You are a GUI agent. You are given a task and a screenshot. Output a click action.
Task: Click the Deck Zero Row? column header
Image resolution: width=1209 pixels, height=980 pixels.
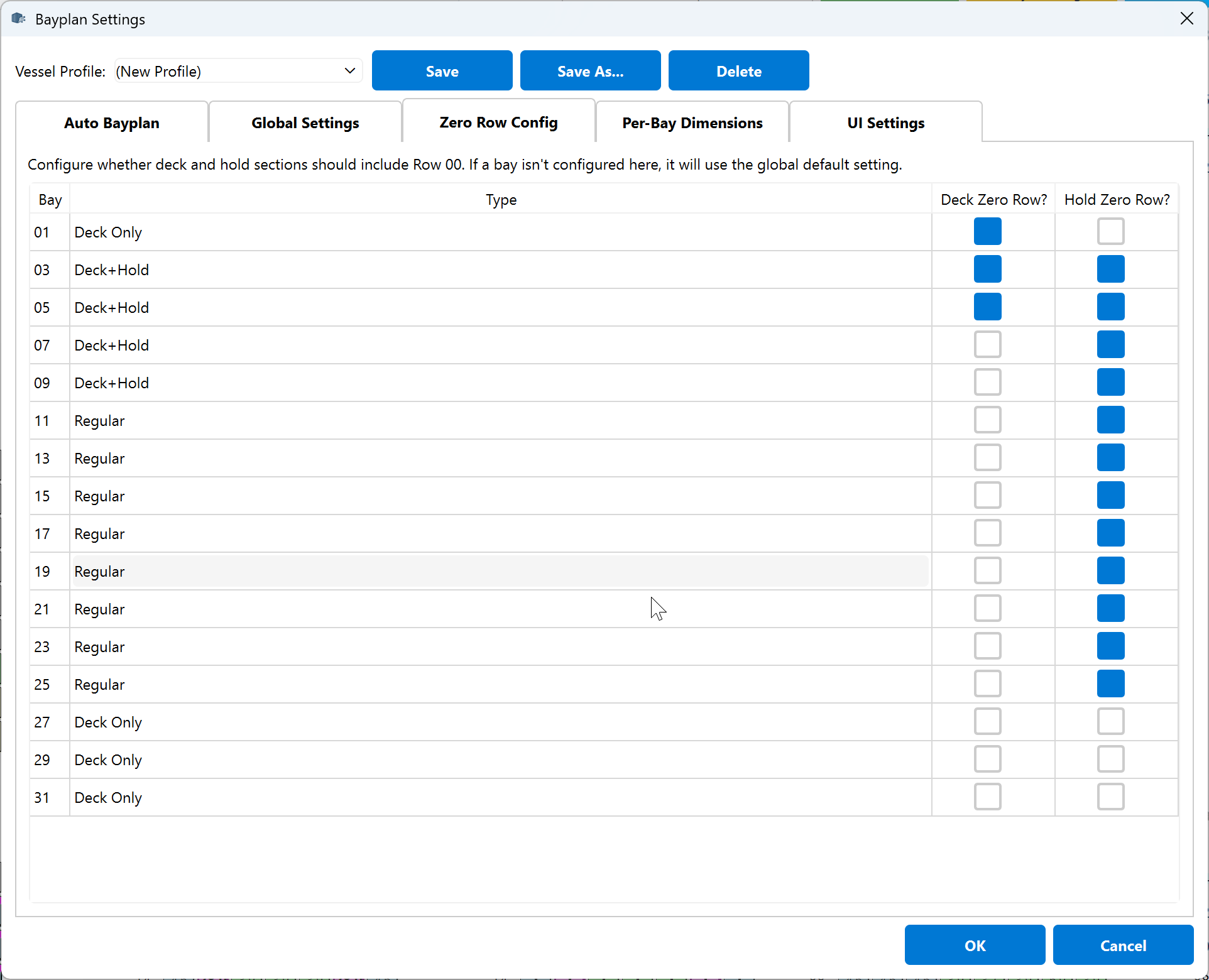point(993,200)
